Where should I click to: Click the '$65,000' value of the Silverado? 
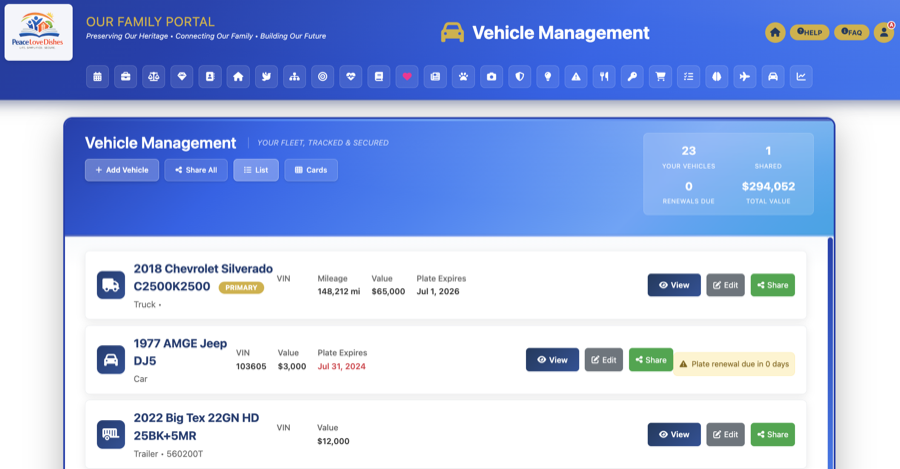coord(388,292)
